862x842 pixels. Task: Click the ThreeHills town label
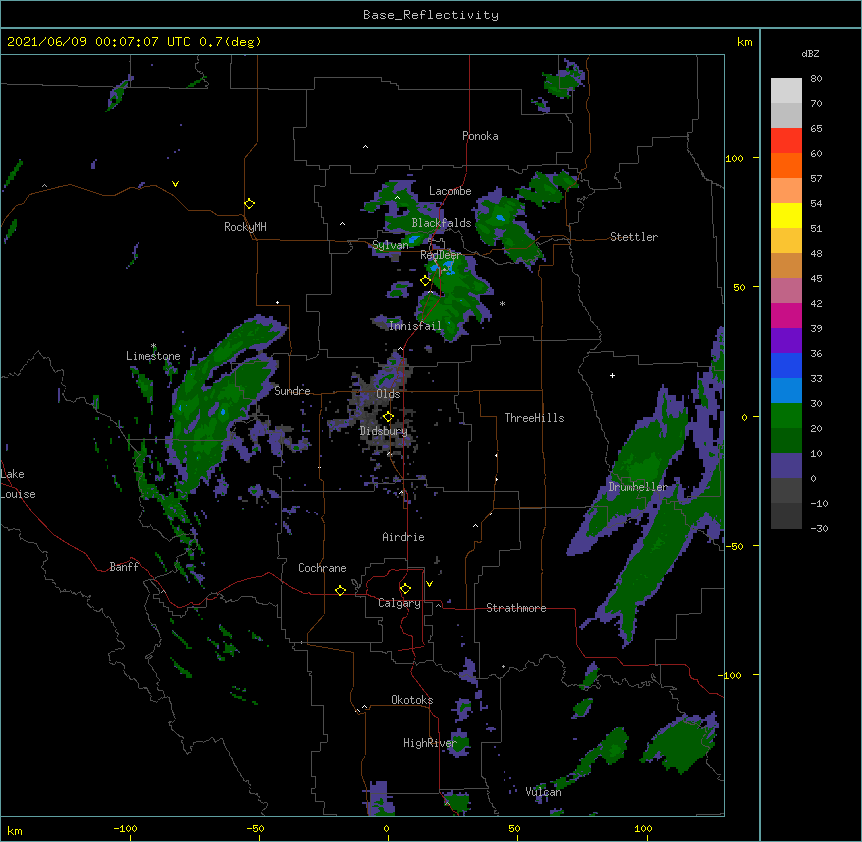(x=534, y=418)
